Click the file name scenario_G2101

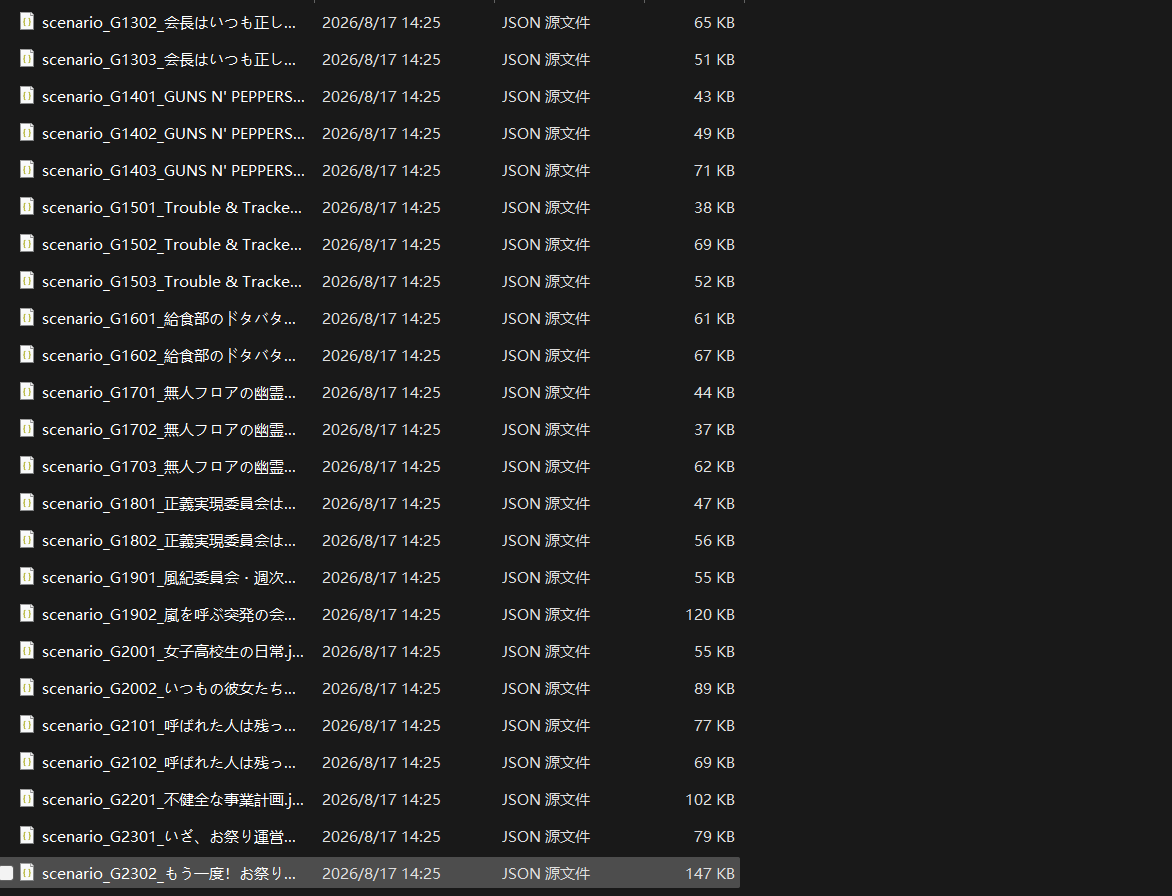pos(169,726)
